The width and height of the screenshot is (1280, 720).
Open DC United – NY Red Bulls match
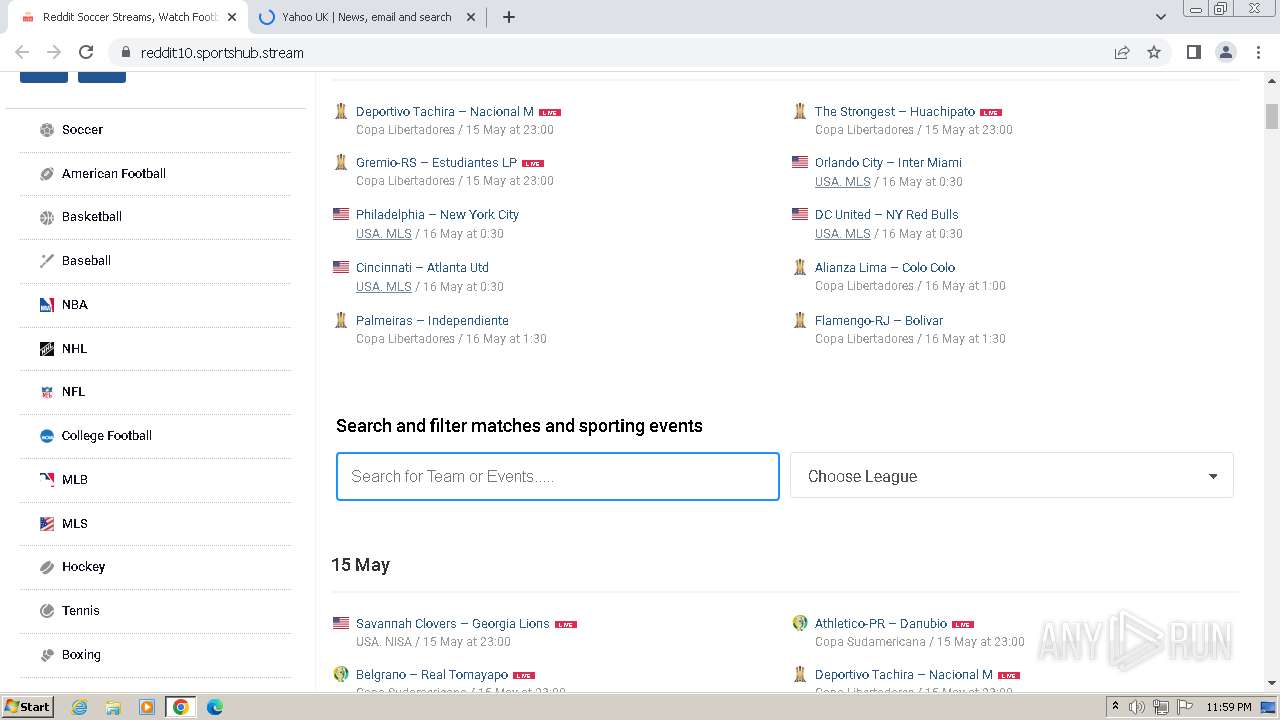[886, 215]
